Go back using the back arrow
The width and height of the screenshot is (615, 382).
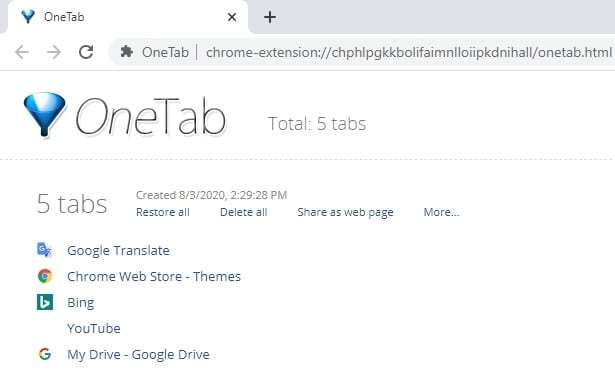[22, 52]
